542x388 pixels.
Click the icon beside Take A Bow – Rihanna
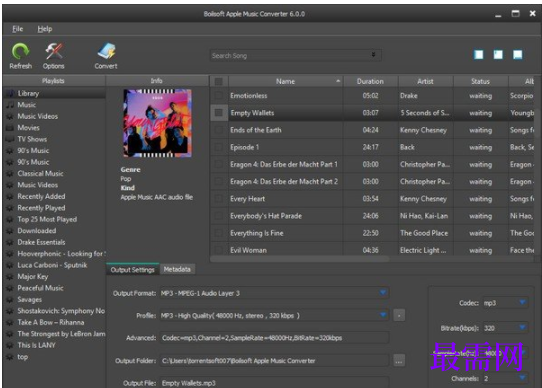(10, 322)
